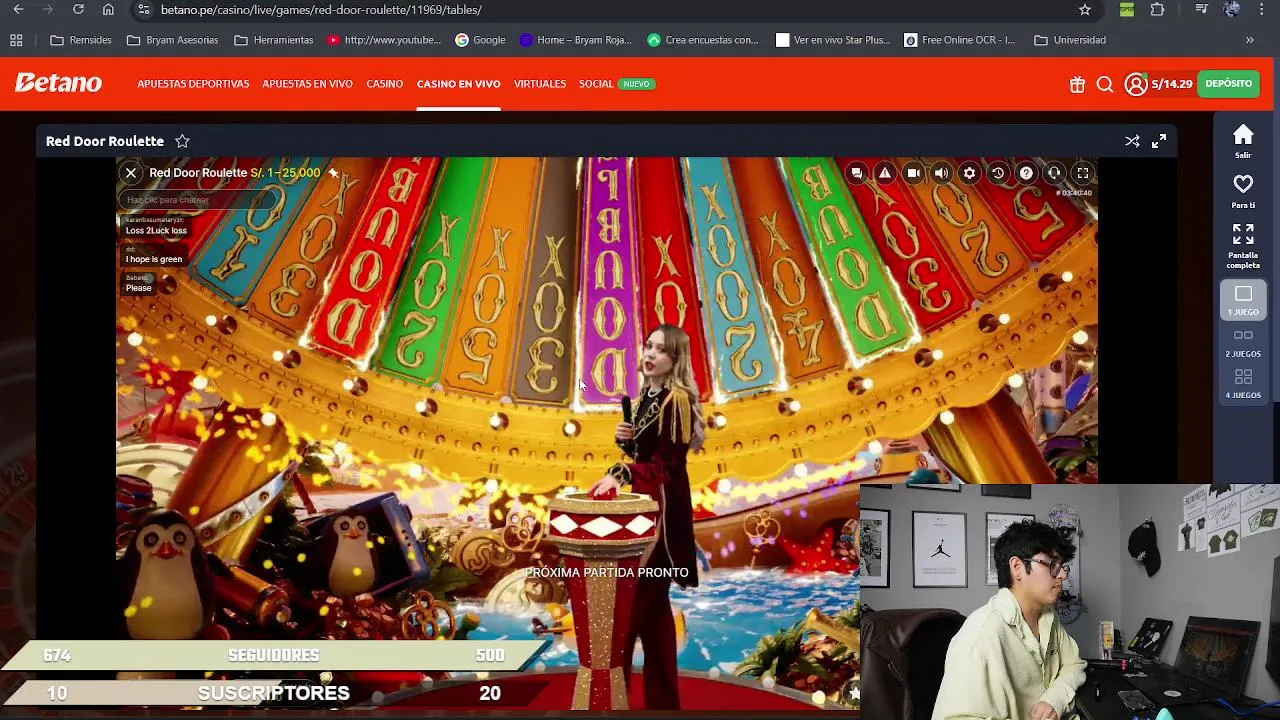Open APUESTAS DEPORTIVAS menu
This screenshot has width=1280, height=720.
point(193,84)
